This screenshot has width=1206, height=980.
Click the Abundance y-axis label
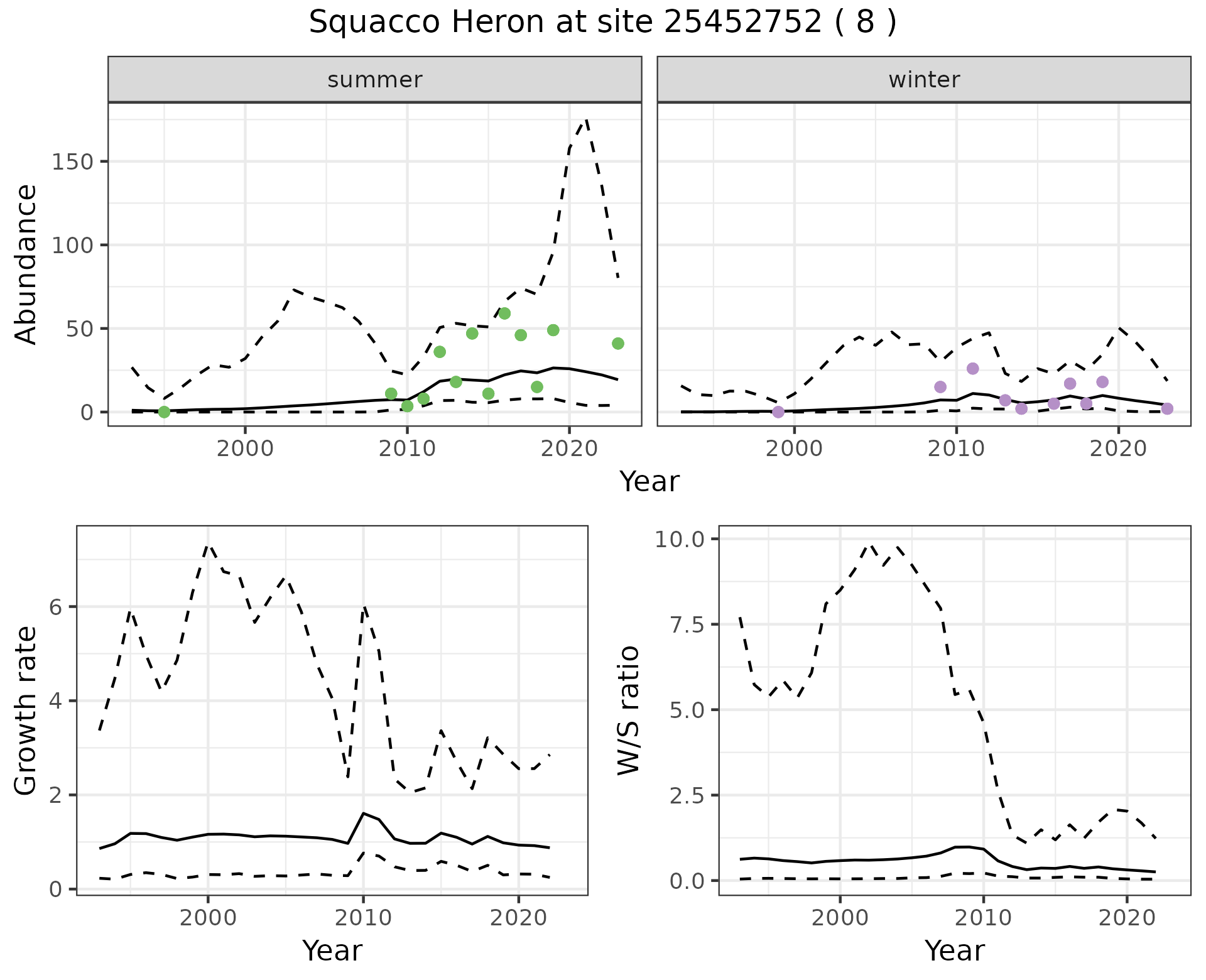click(x=26, y=264)
